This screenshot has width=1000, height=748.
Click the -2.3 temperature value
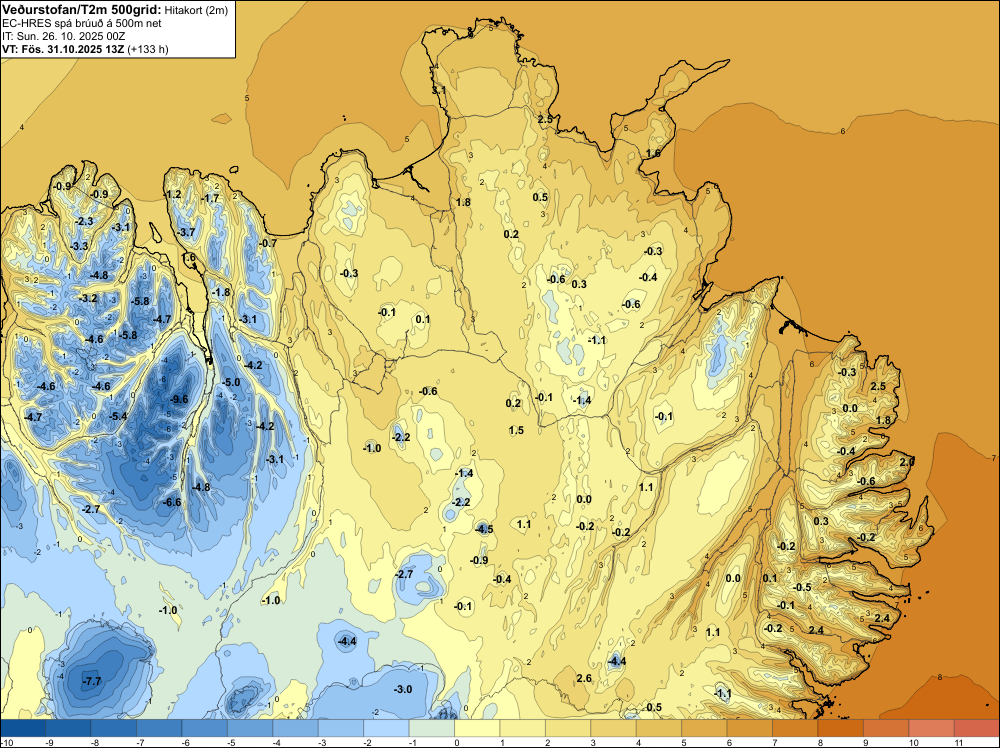tap(84, 221)
